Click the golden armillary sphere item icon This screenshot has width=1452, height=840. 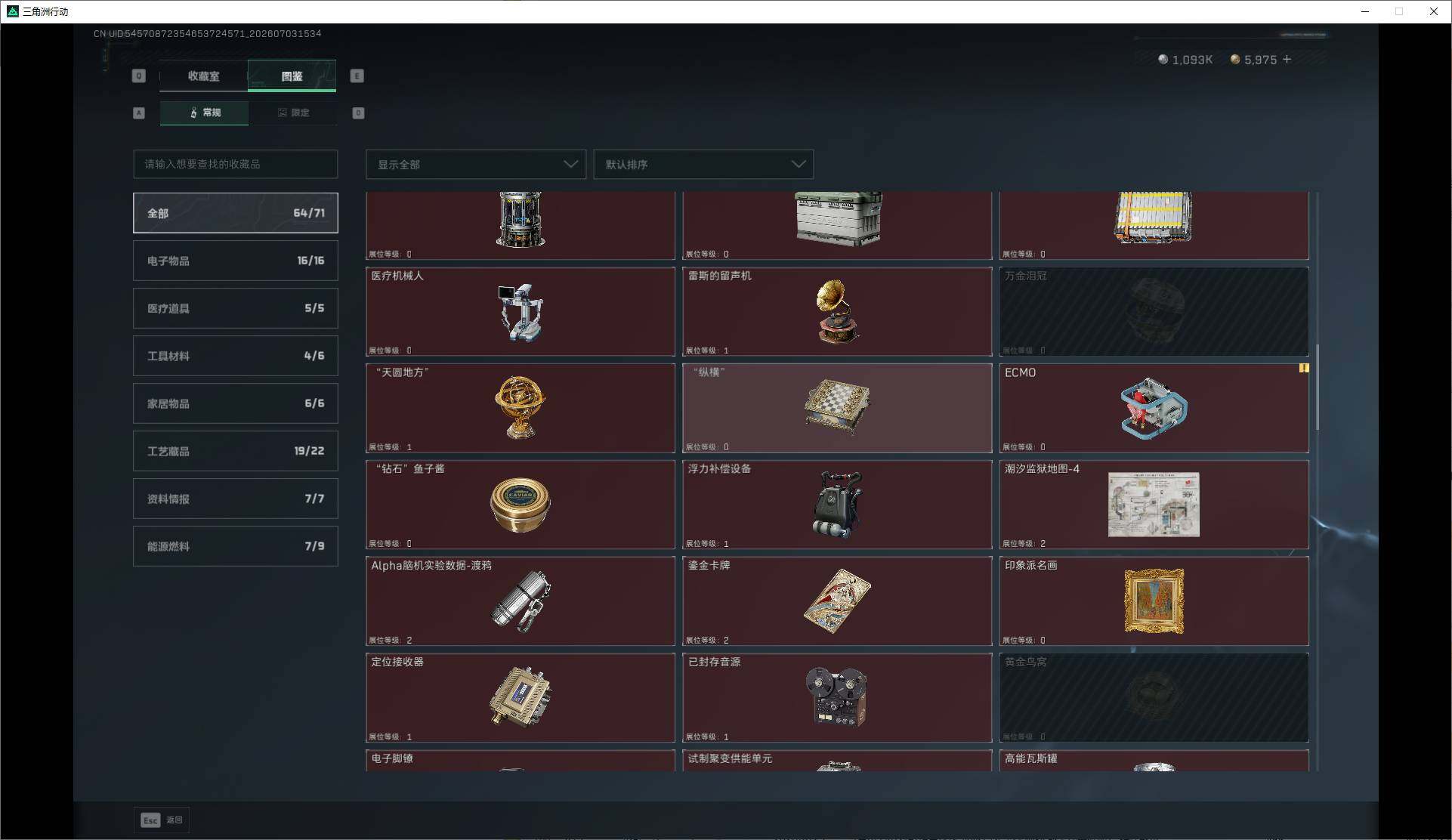pyautogui.click(x=520, y=408)
